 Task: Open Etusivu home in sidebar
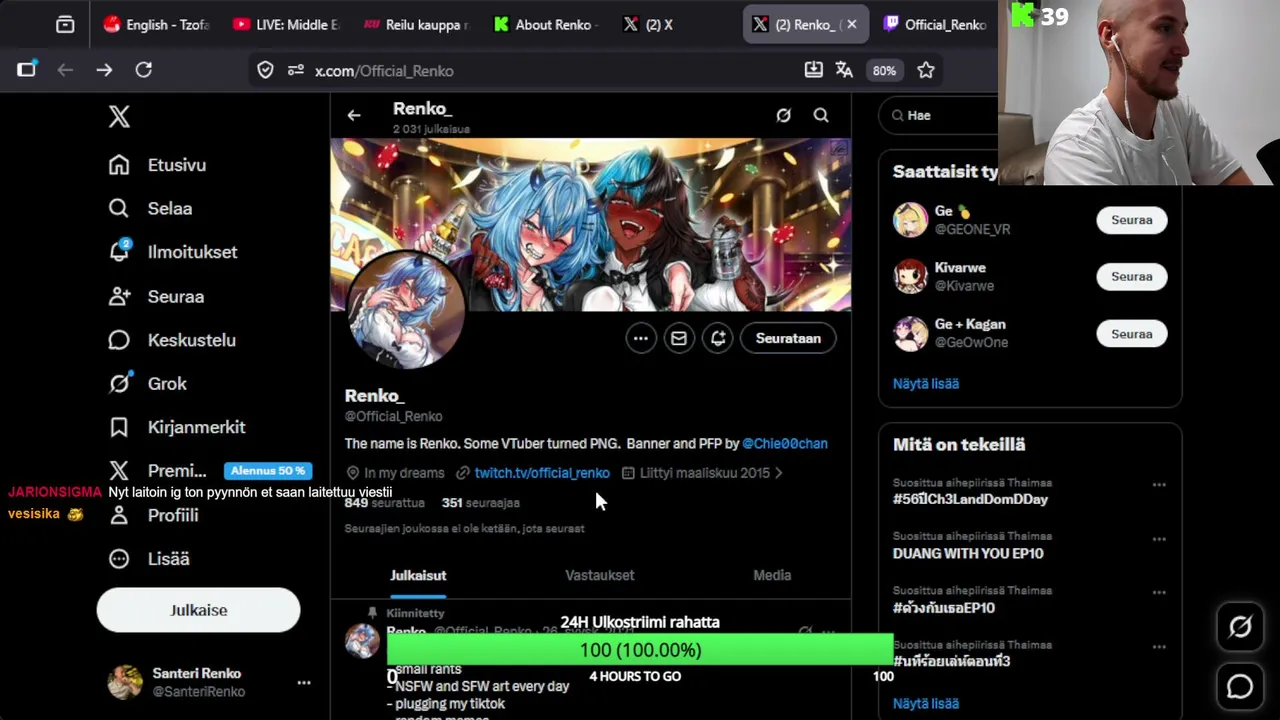pos(157,165)
